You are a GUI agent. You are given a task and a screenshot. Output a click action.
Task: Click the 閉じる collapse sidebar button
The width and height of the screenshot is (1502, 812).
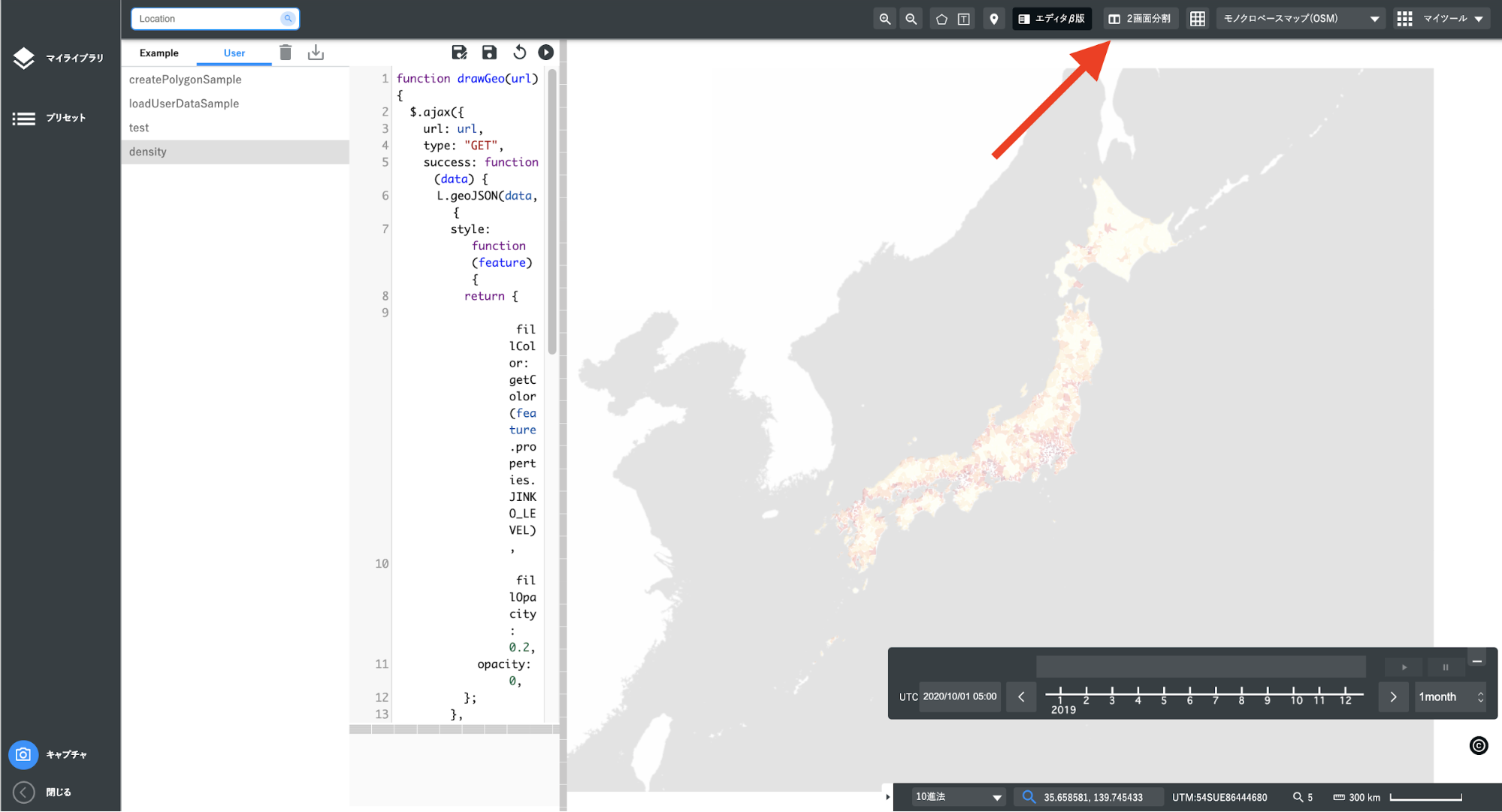[43, 792]
